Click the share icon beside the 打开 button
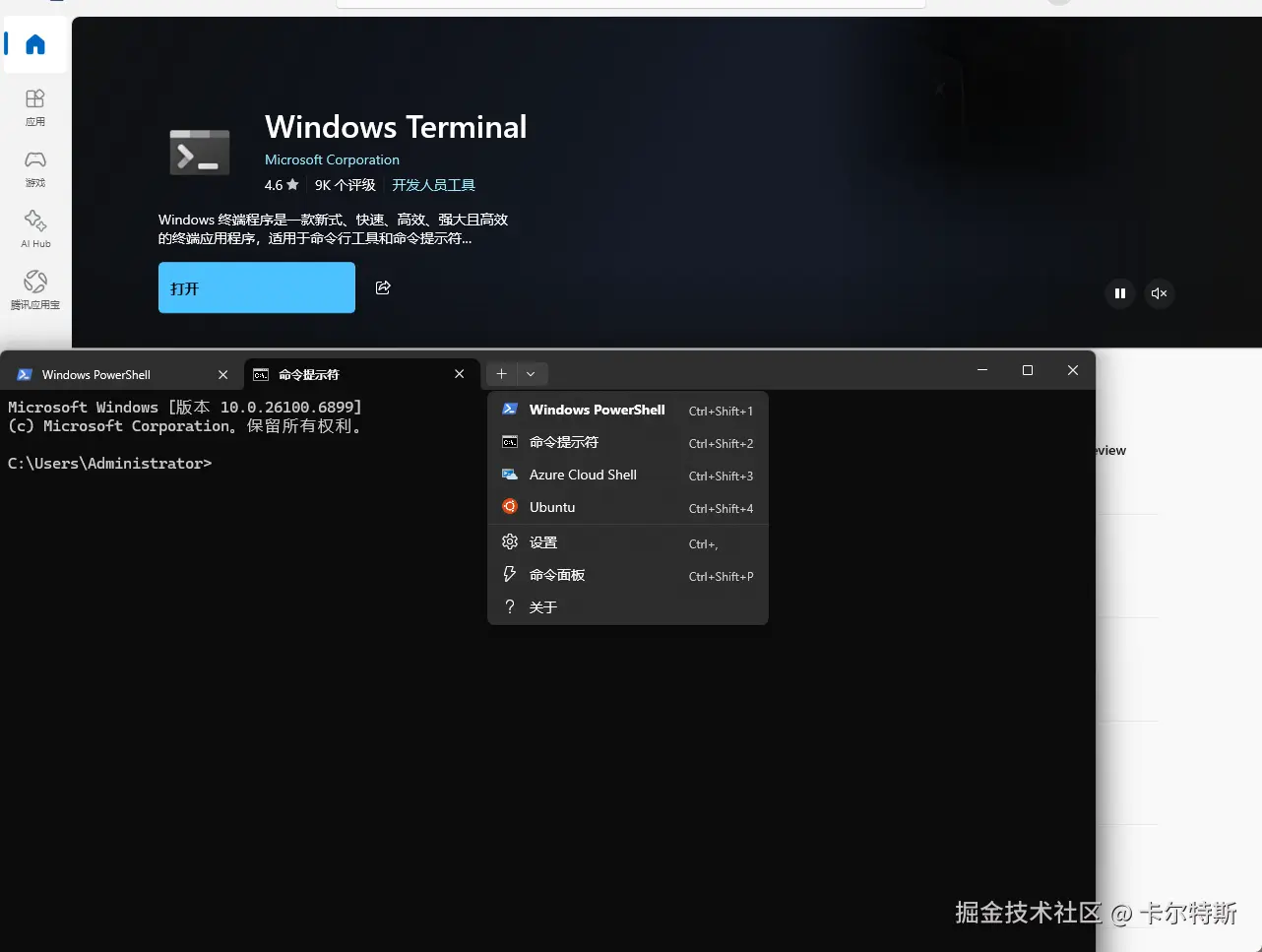 (383, 287)
